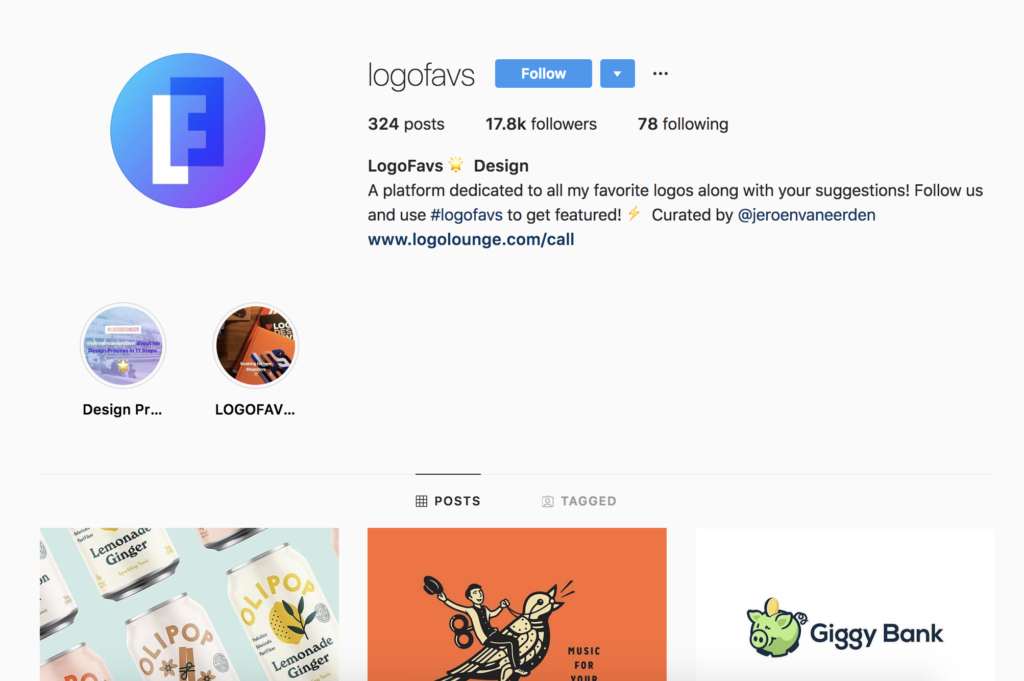Click the grid icon beside POSTS
The width and height of the screenshot is (1024, 681).
[421, 501]
